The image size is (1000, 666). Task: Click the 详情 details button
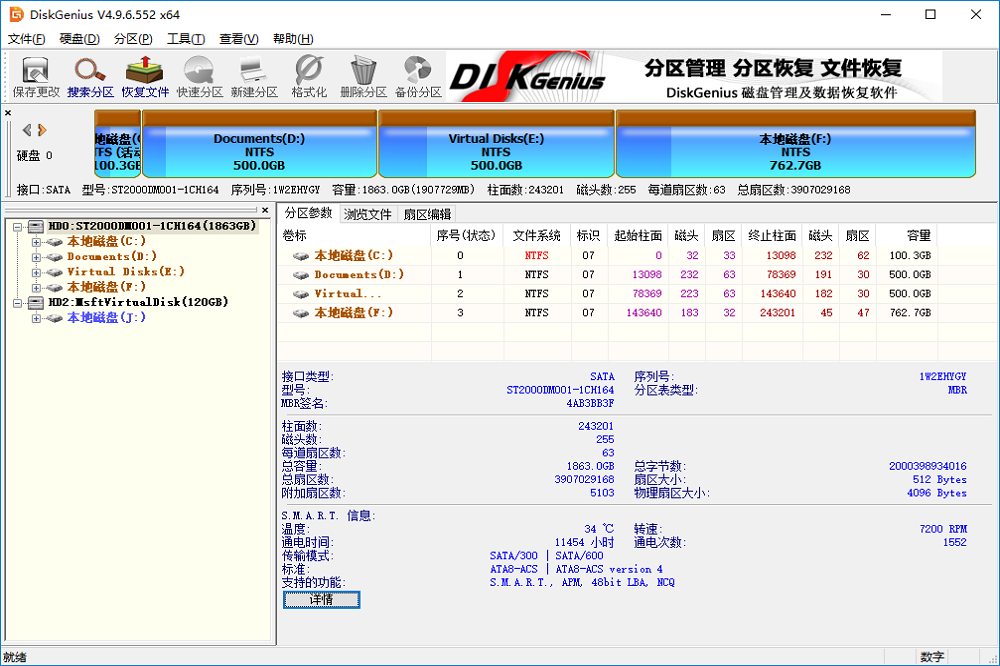pos(321,600)
